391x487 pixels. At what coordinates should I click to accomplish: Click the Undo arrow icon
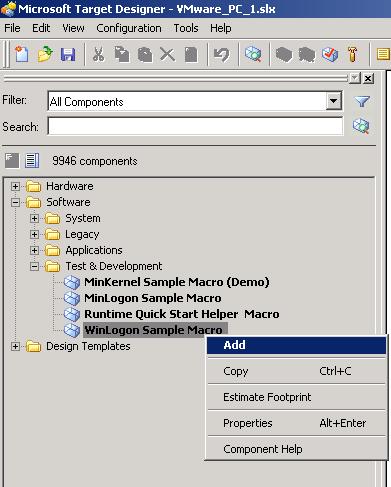[x=221, y=54]
